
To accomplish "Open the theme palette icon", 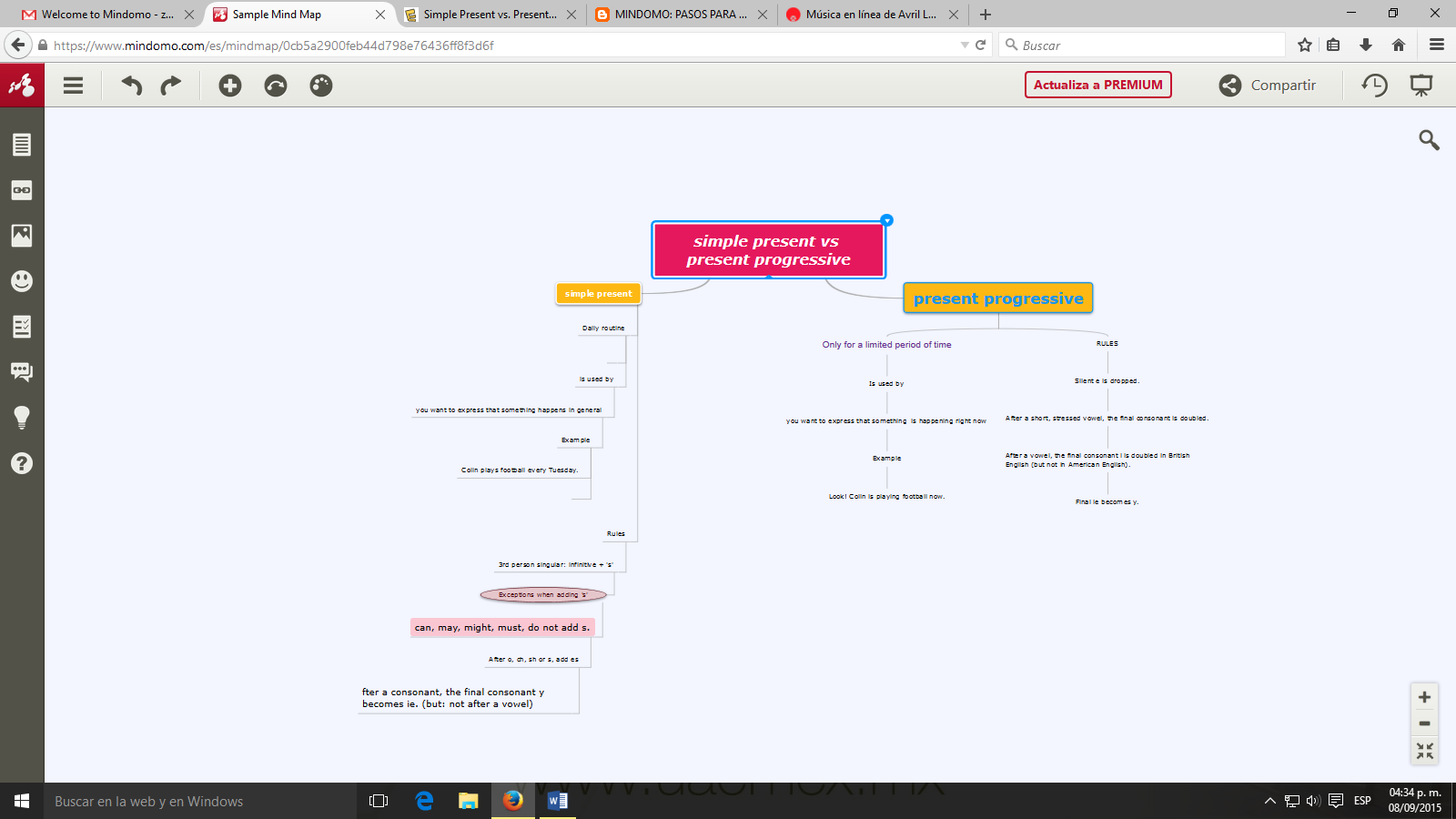I will [x=320, y=85].
